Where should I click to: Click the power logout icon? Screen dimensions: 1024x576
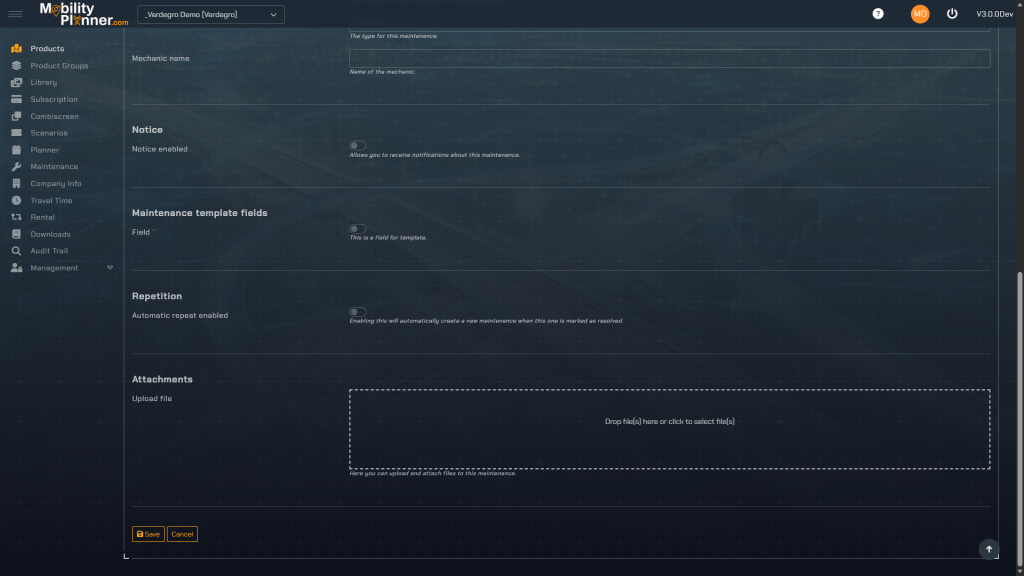point(952,14)
